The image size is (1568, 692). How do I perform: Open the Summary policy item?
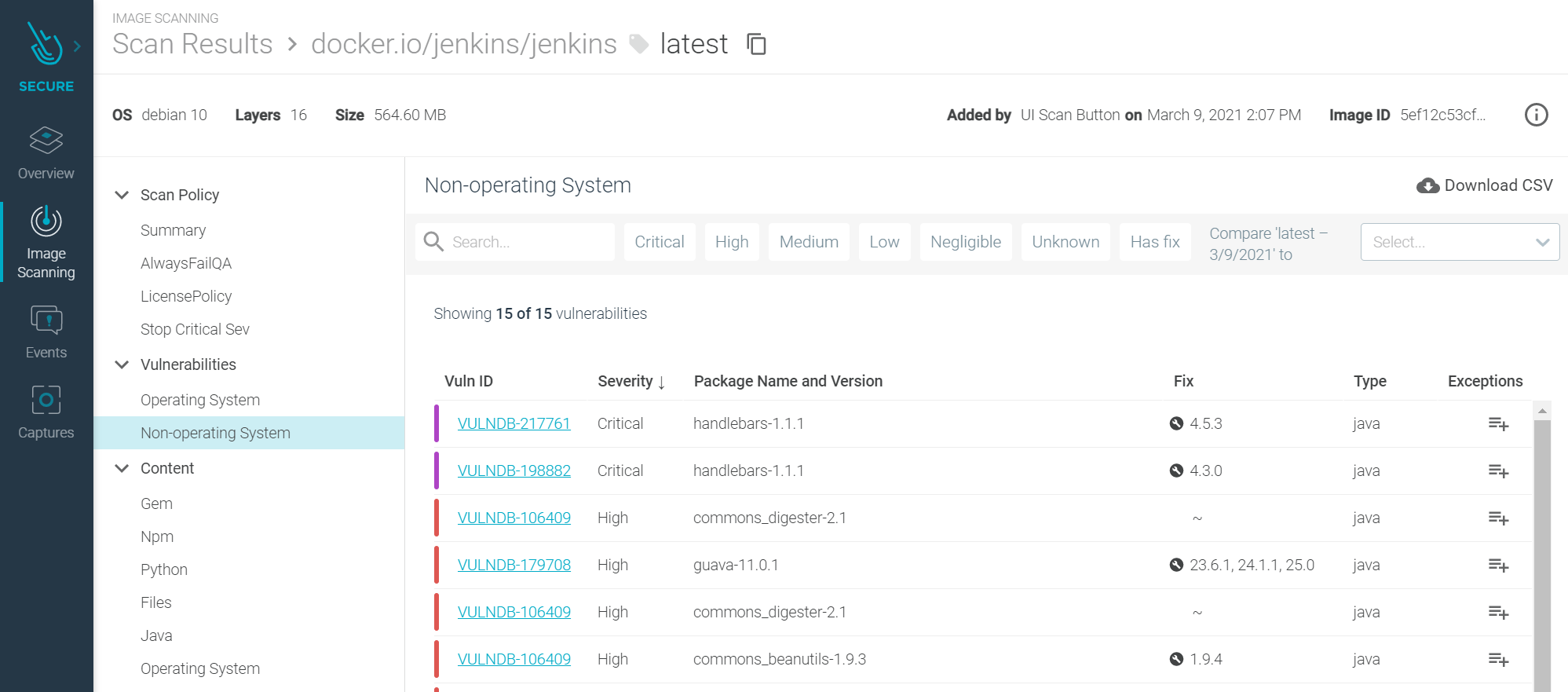pyautogui.click(x=173, y=230)
